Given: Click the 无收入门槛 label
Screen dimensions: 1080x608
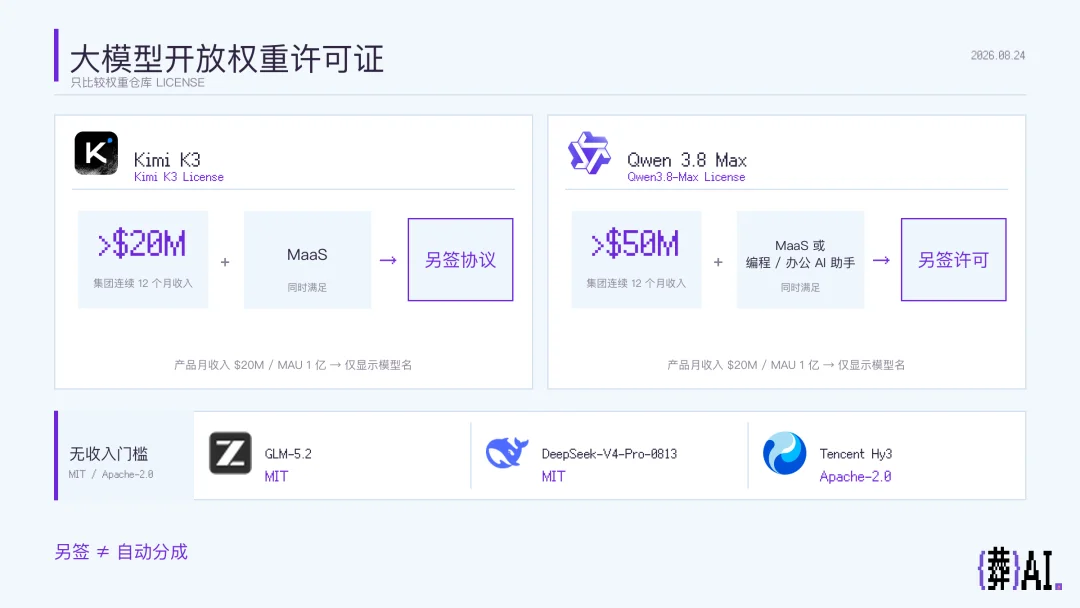Looking at the screenshot, I should coord(109,454).
